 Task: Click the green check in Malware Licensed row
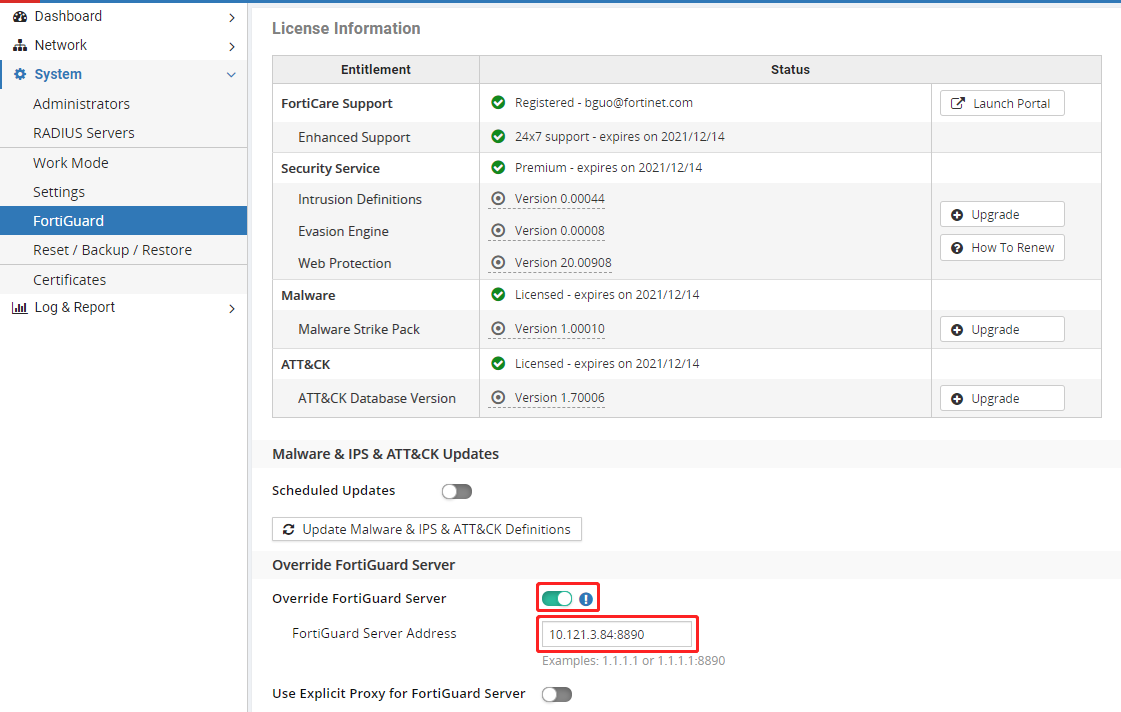(x=498, y=295)
